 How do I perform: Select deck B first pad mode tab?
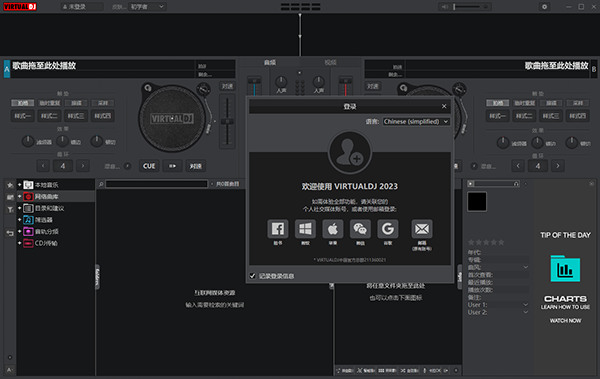[497, 103]
